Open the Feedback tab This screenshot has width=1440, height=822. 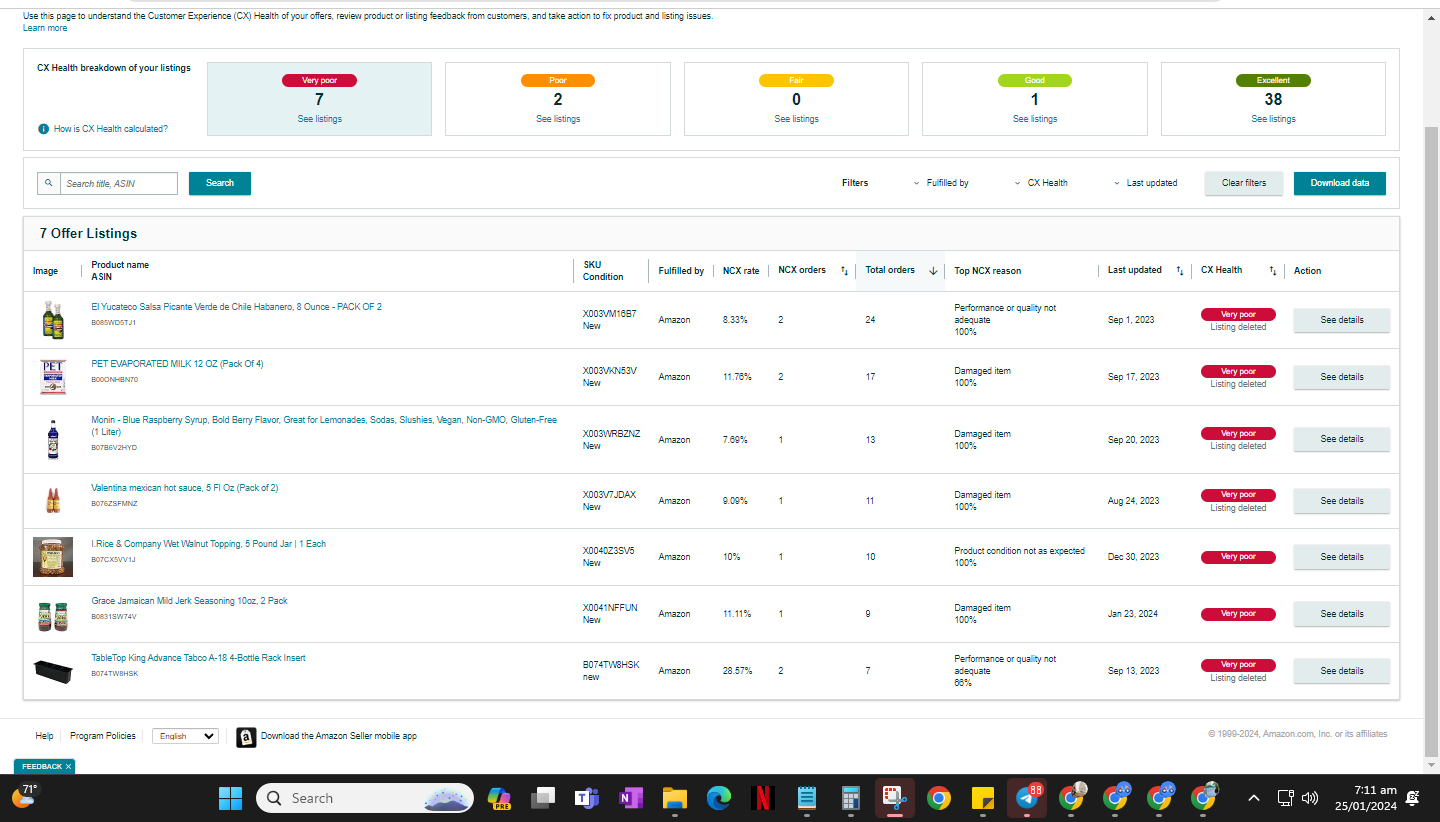pos(41,767)
